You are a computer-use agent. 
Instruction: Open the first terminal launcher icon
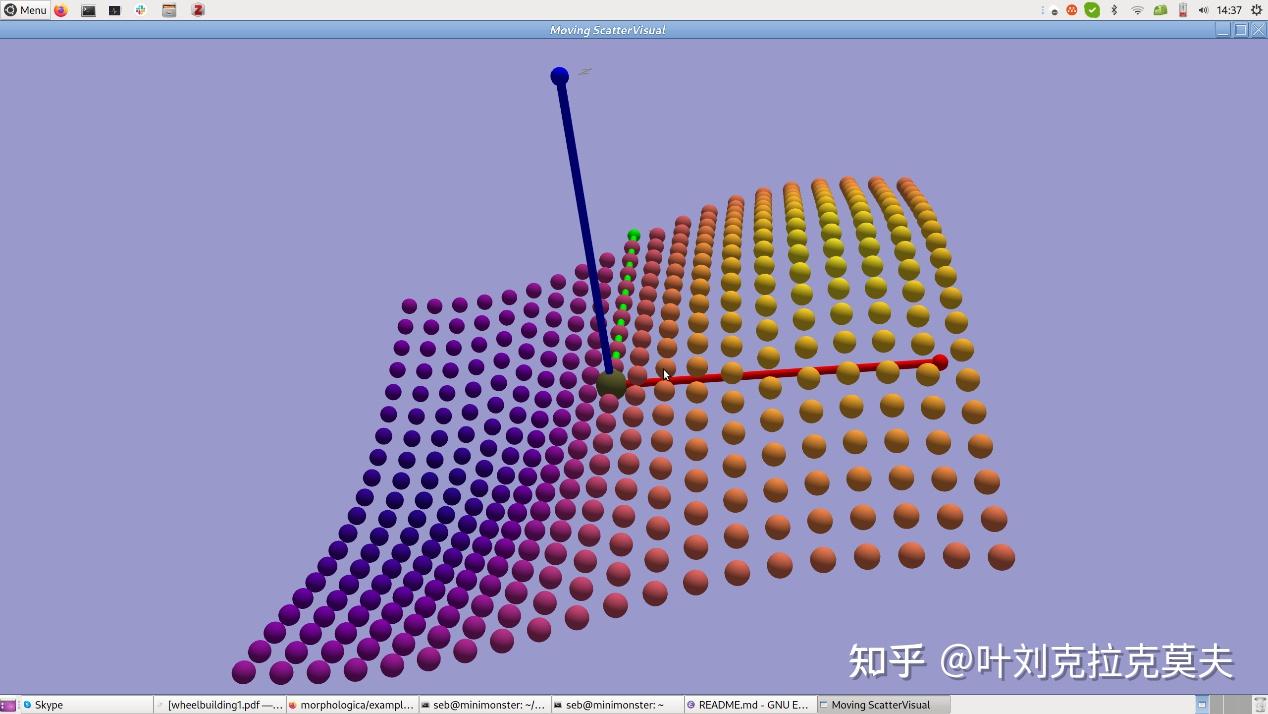88,10
